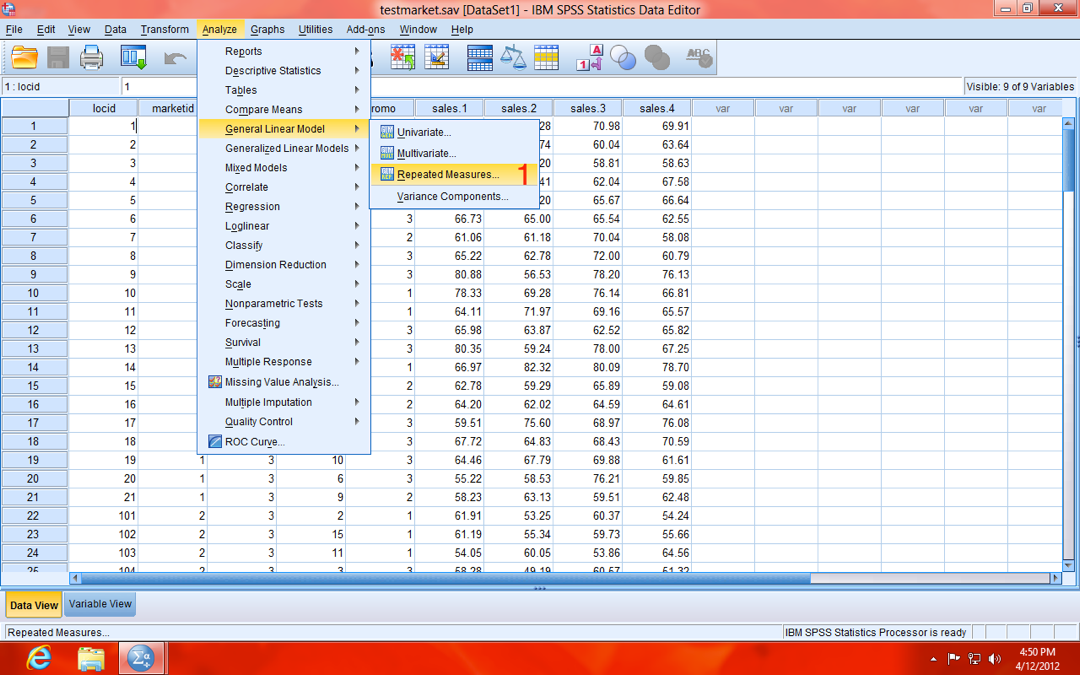Click the Split File toolbar icon
This screenshot has height=675, width=1080.
point(479,57)
